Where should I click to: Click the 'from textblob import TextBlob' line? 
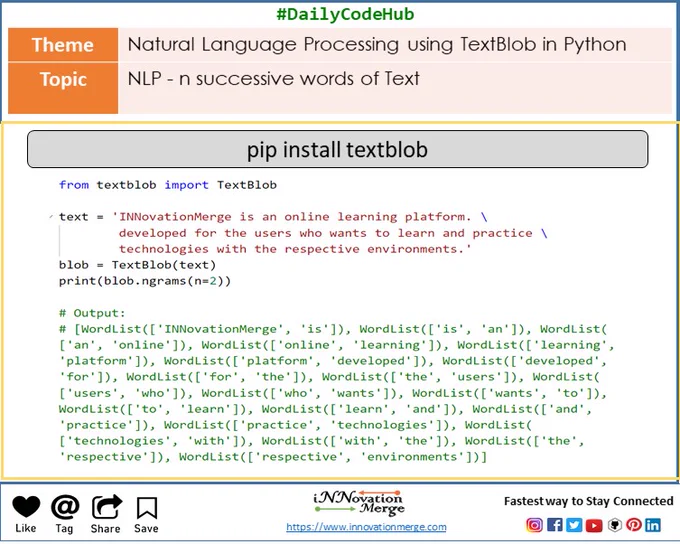point(168,185)
